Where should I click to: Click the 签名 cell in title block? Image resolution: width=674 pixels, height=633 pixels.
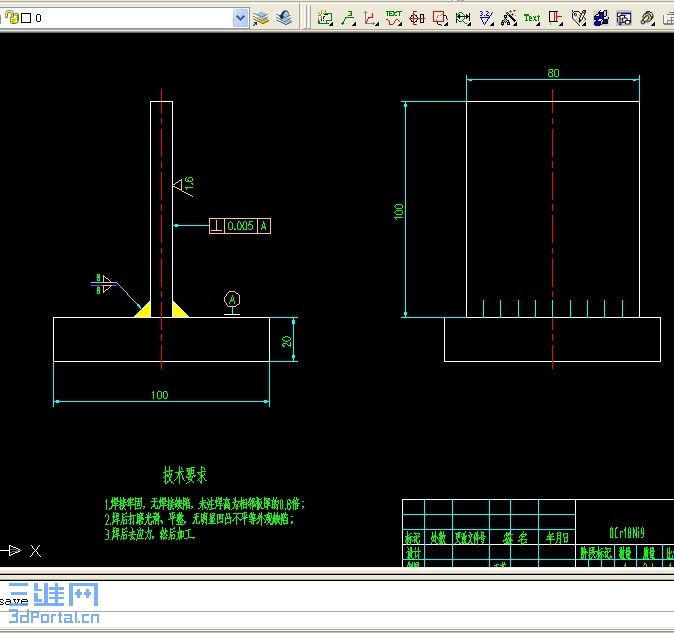pos(514,538)
